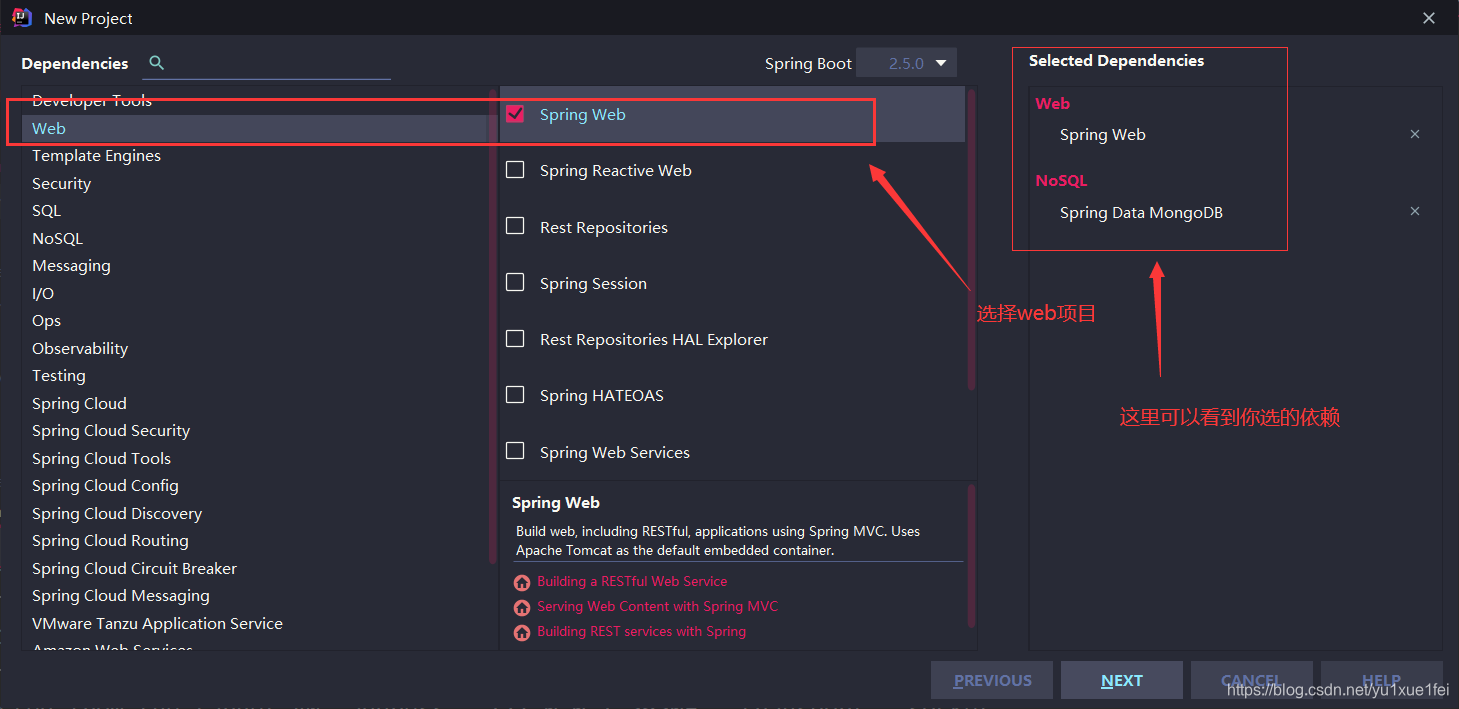Screen dimensions: 1459x709
Task: Check the Spring HATEOAS checkbox
Action: tap(515, 395)
